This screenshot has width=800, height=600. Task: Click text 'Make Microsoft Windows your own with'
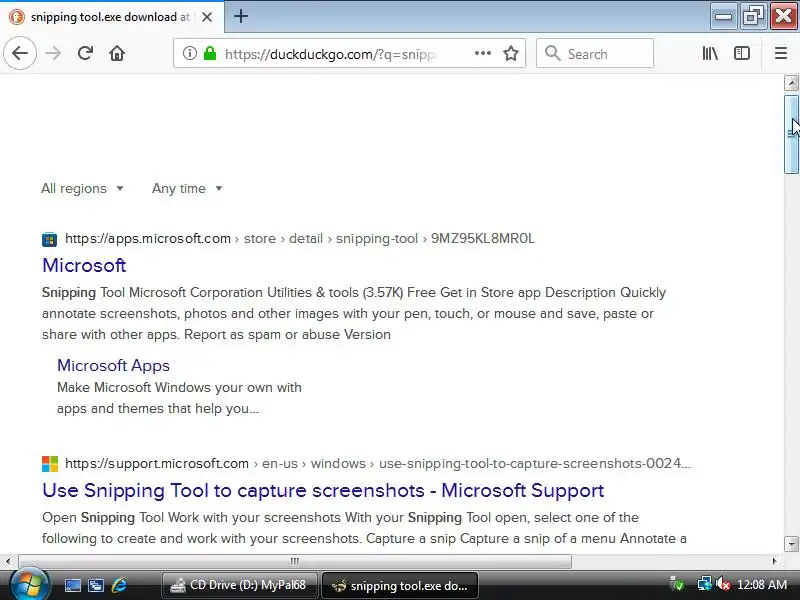tap(179, 387)
